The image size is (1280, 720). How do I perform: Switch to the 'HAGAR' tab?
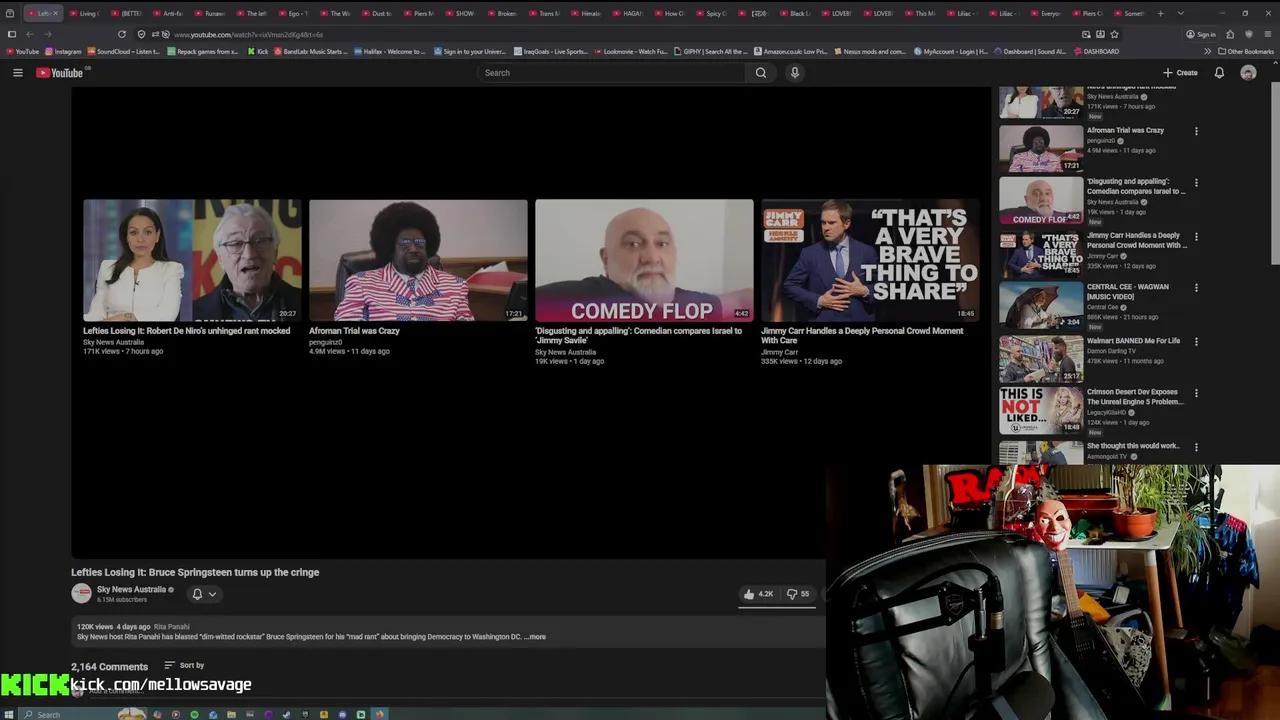[x=629, y=13]
